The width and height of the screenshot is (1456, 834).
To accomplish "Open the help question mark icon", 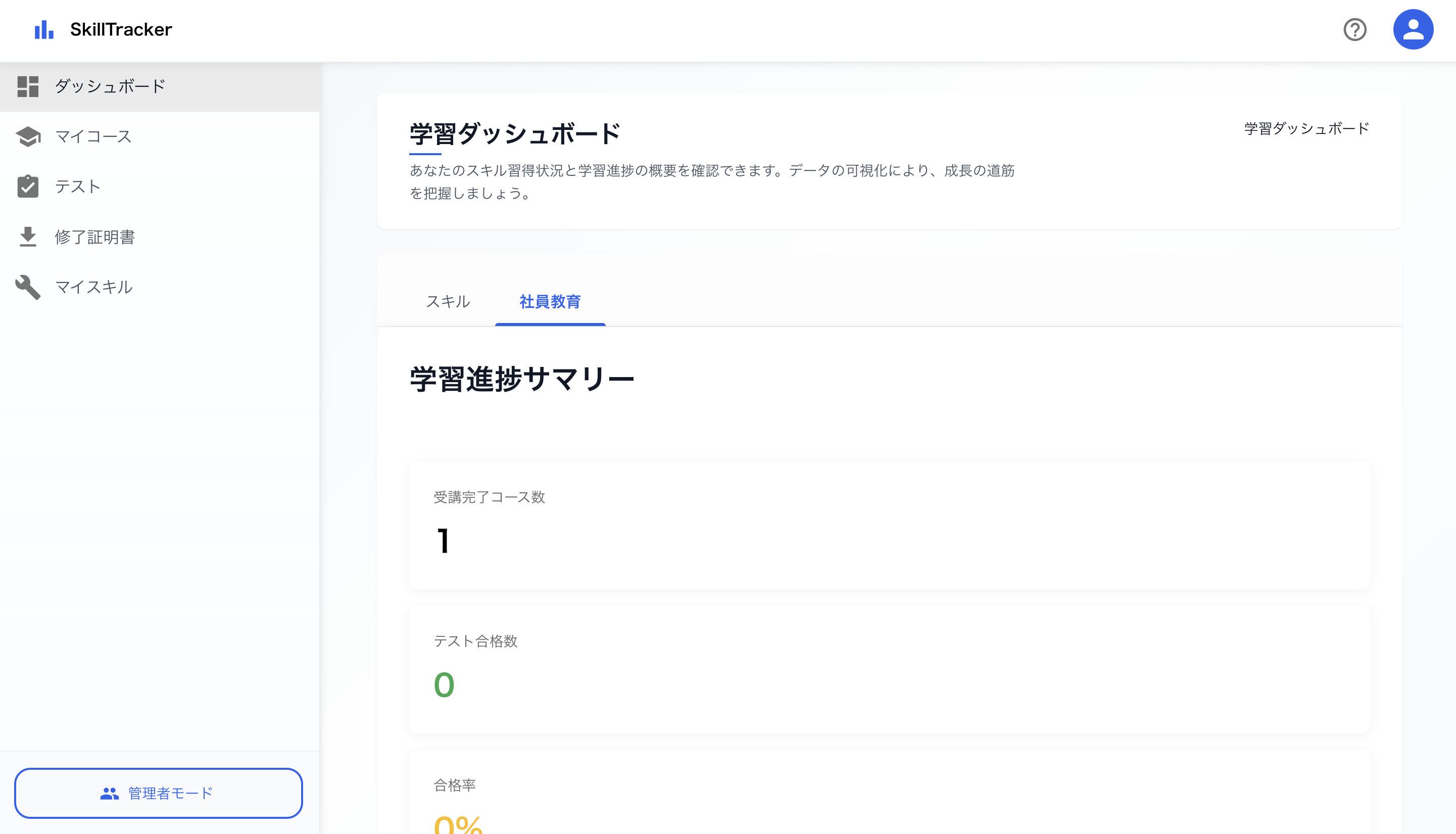I will 1355,29.
